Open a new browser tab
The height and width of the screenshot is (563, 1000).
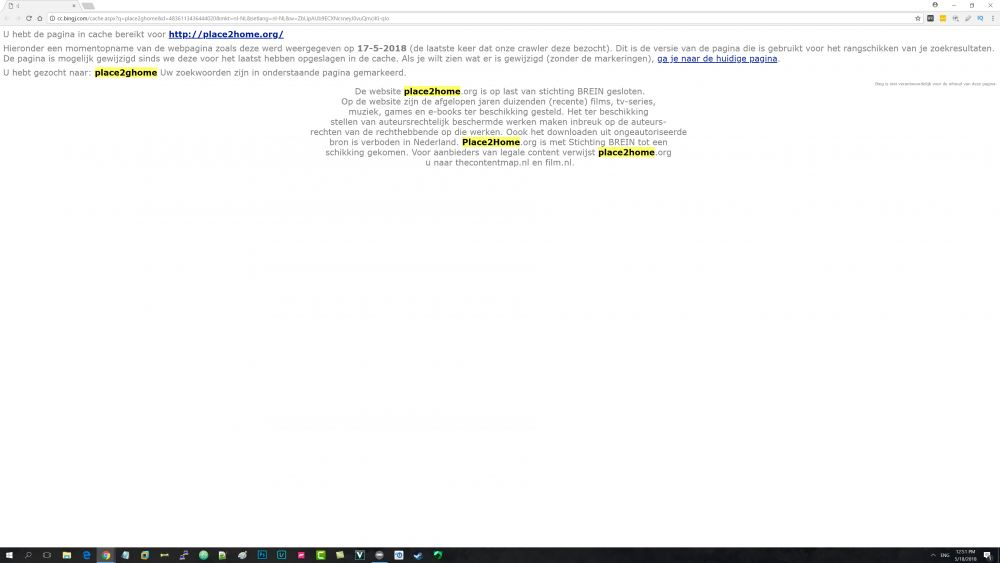click(89, 6)
